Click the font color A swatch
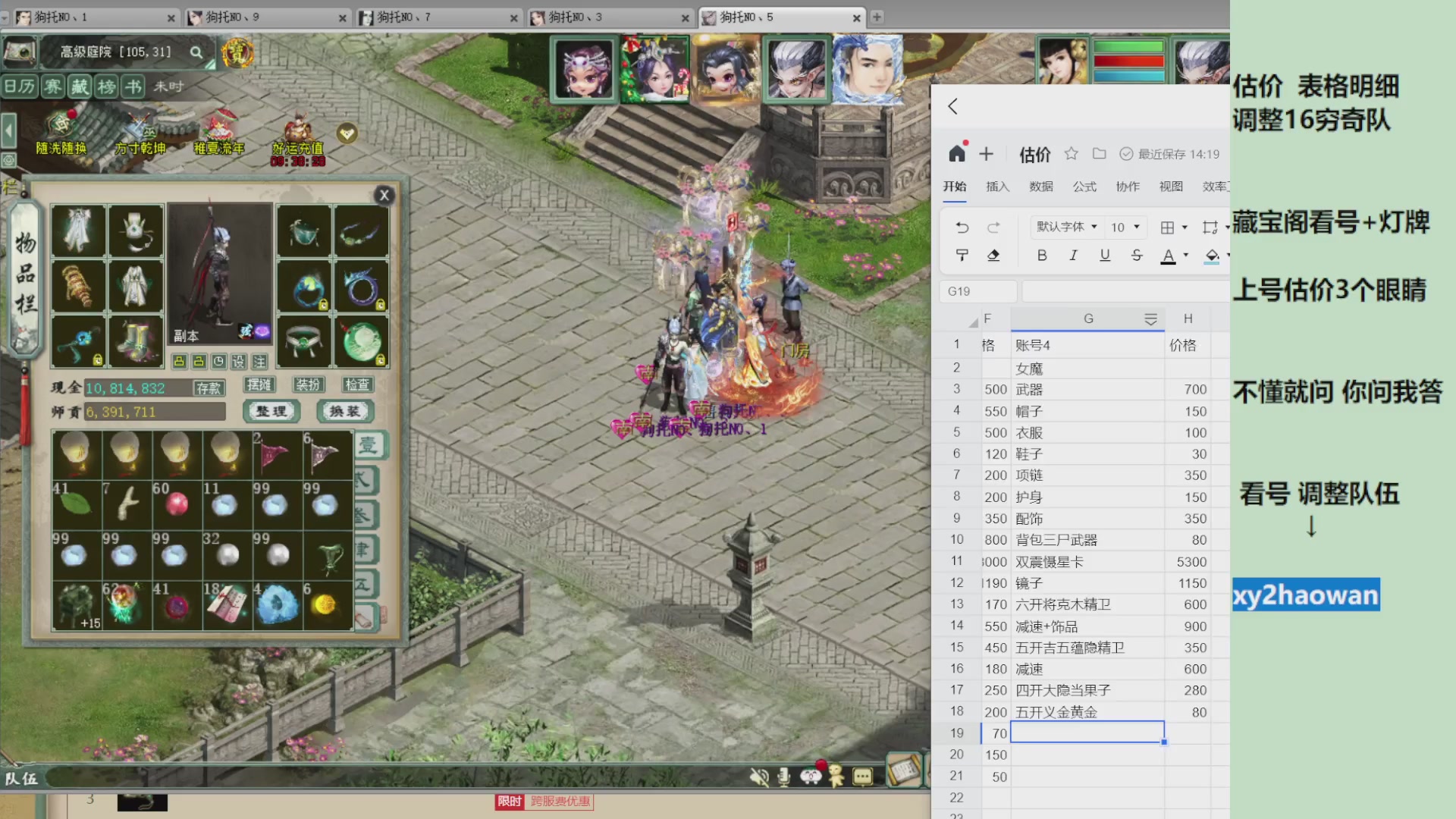This screenshot has width=1456, height=819. [1169, 256]
